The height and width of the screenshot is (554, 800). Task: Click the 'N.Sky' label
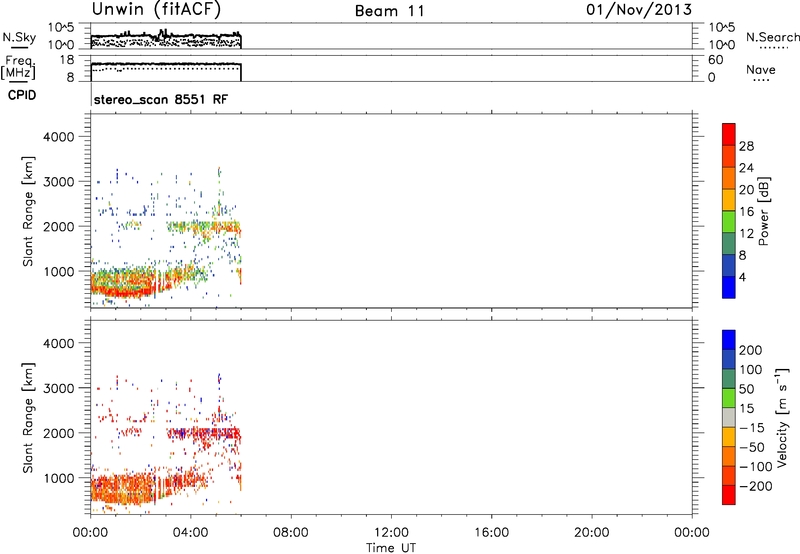coord(19,37)
